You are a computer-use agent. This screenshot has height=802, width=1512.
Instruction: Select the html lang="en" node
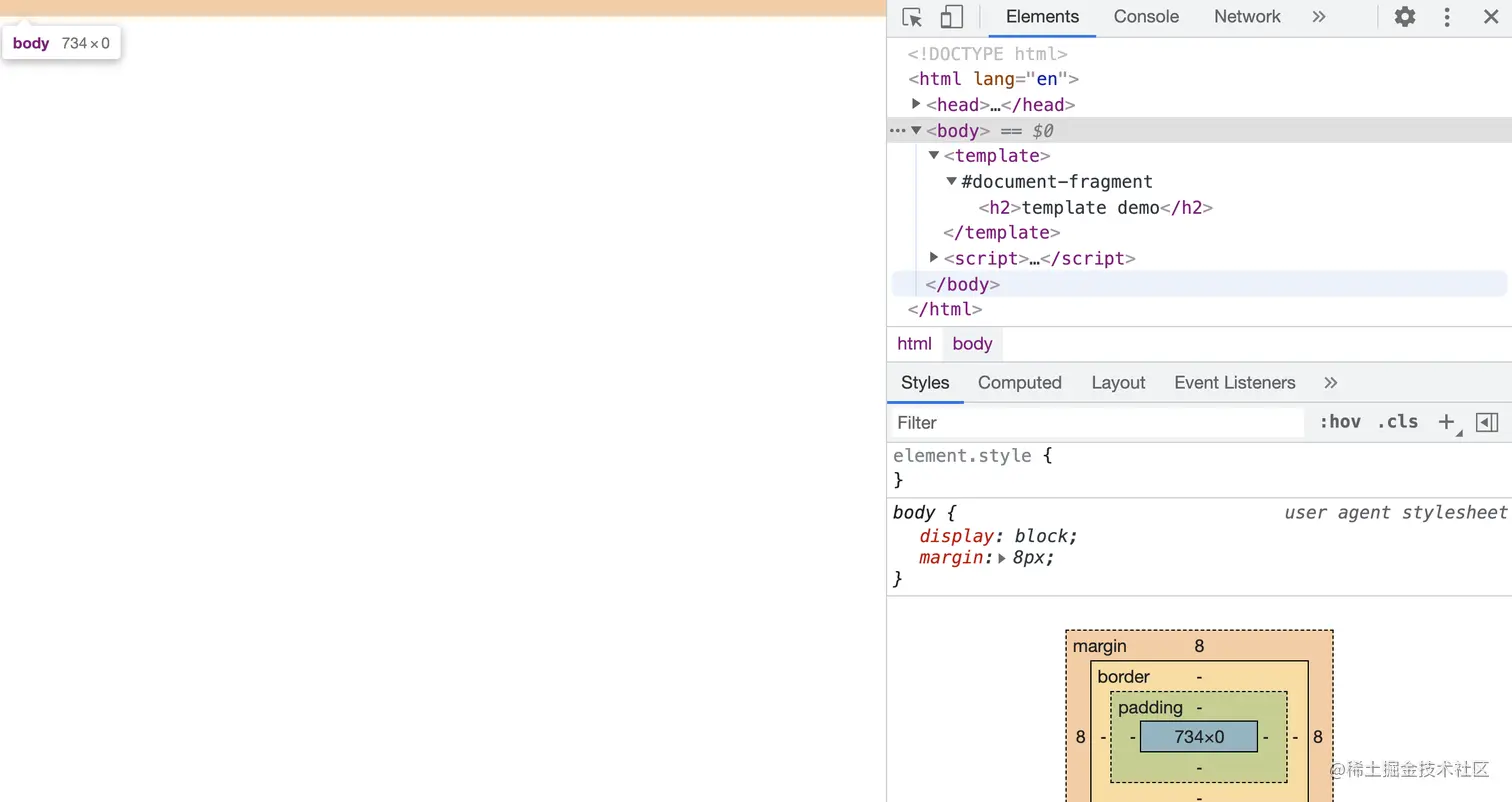993,79
